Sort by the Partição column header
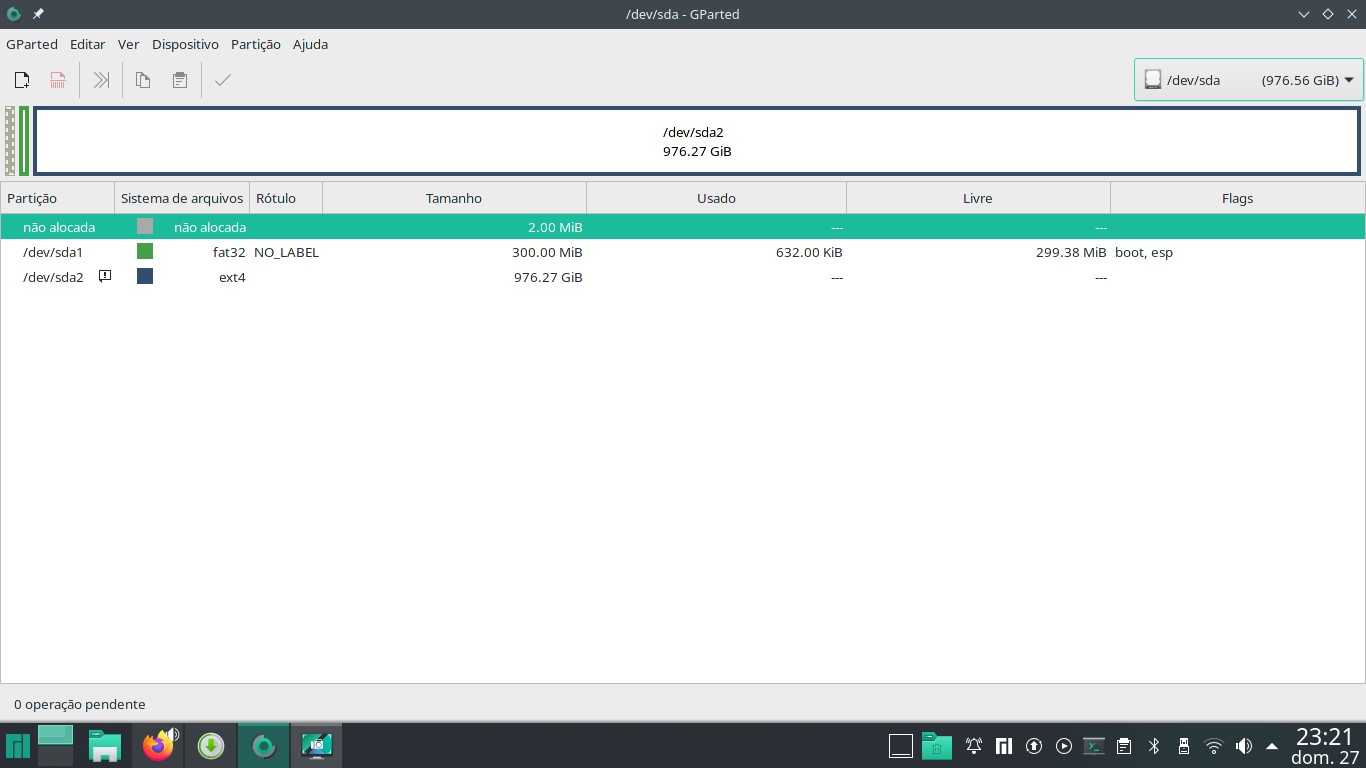Screen dimensions: 1366x768 [x=58, y=198]
